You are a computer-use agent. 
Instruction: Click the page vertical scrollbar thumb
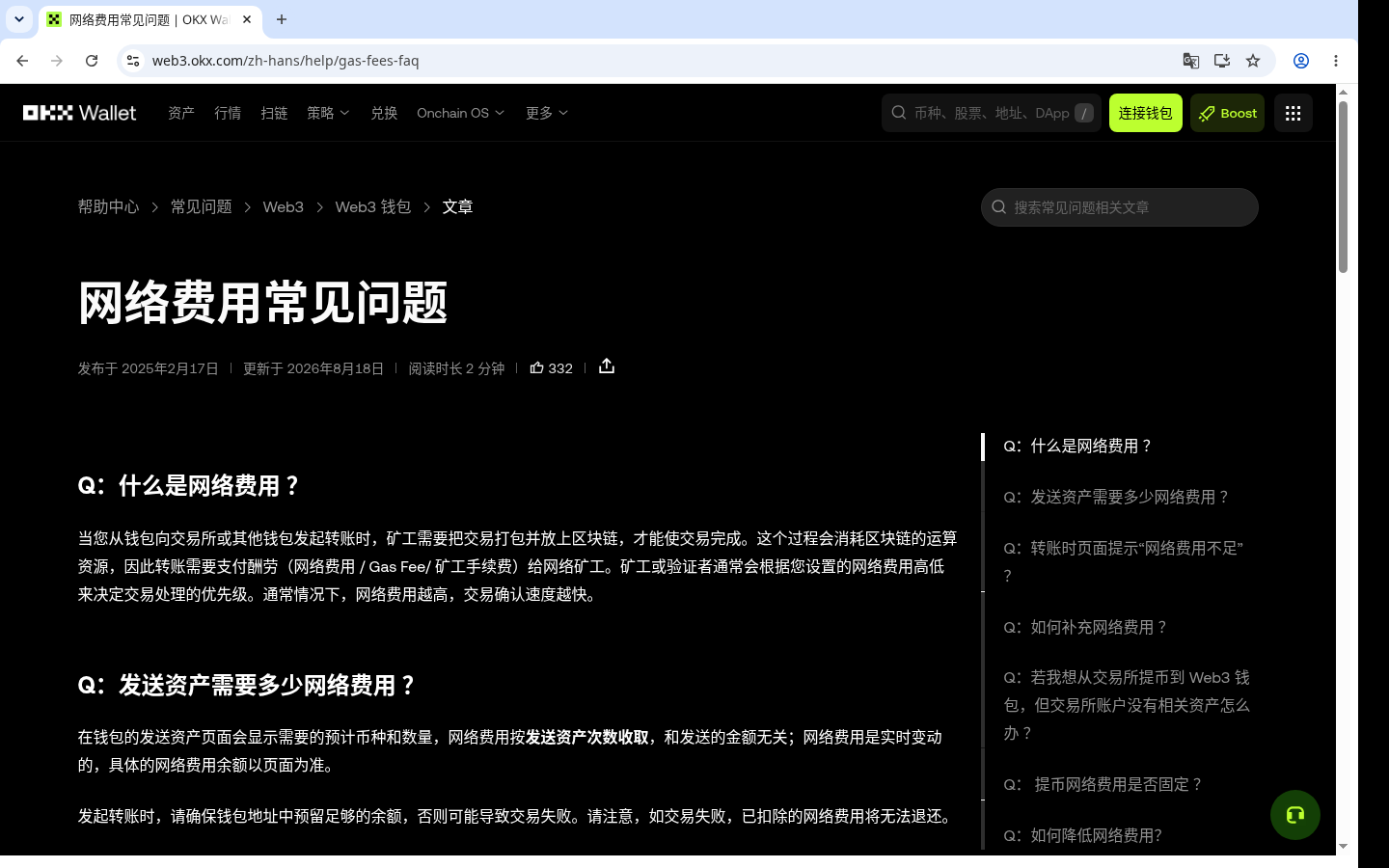(1343, 186)
